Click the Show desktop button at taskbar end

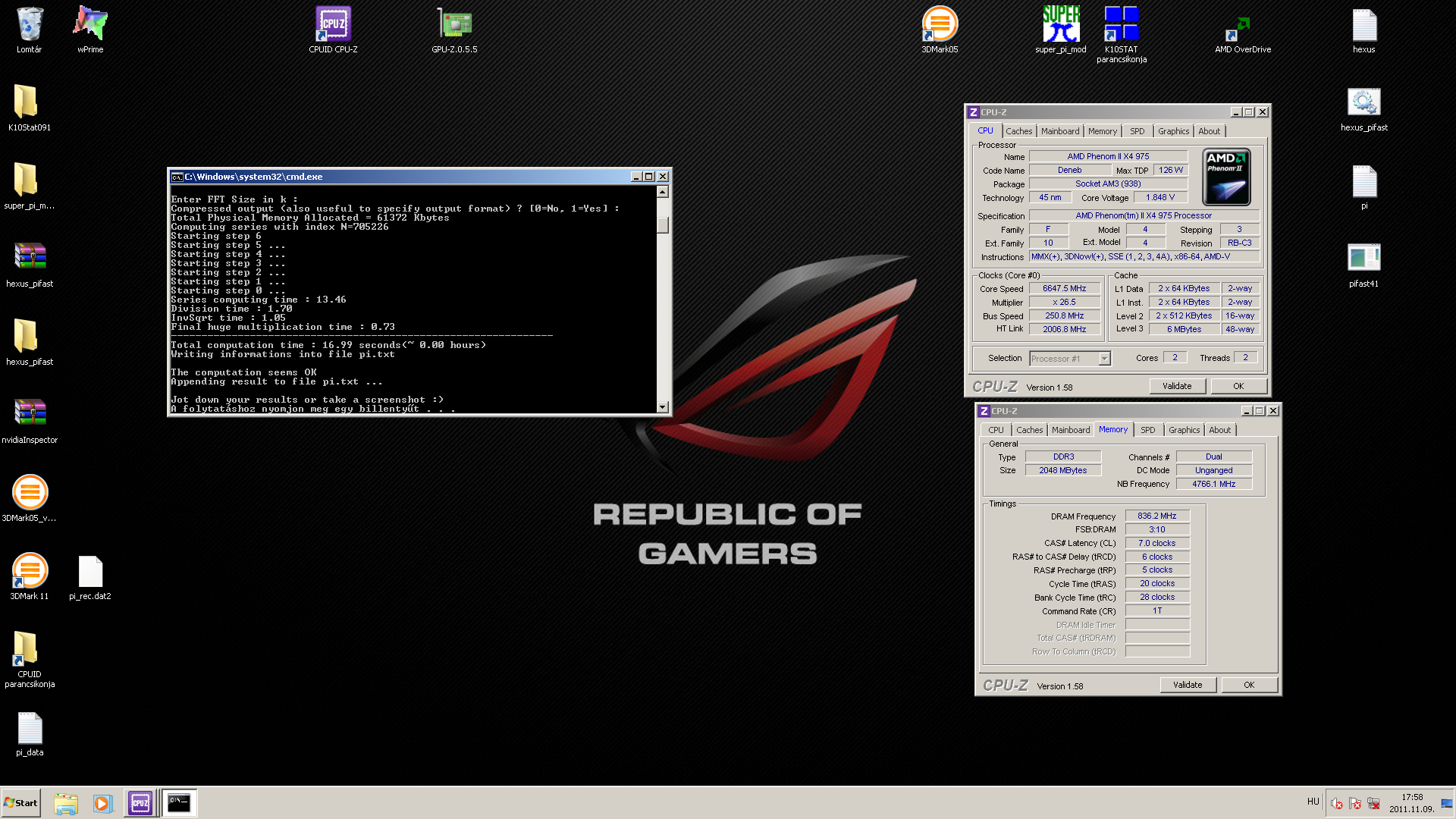(x=1447, y=803)
